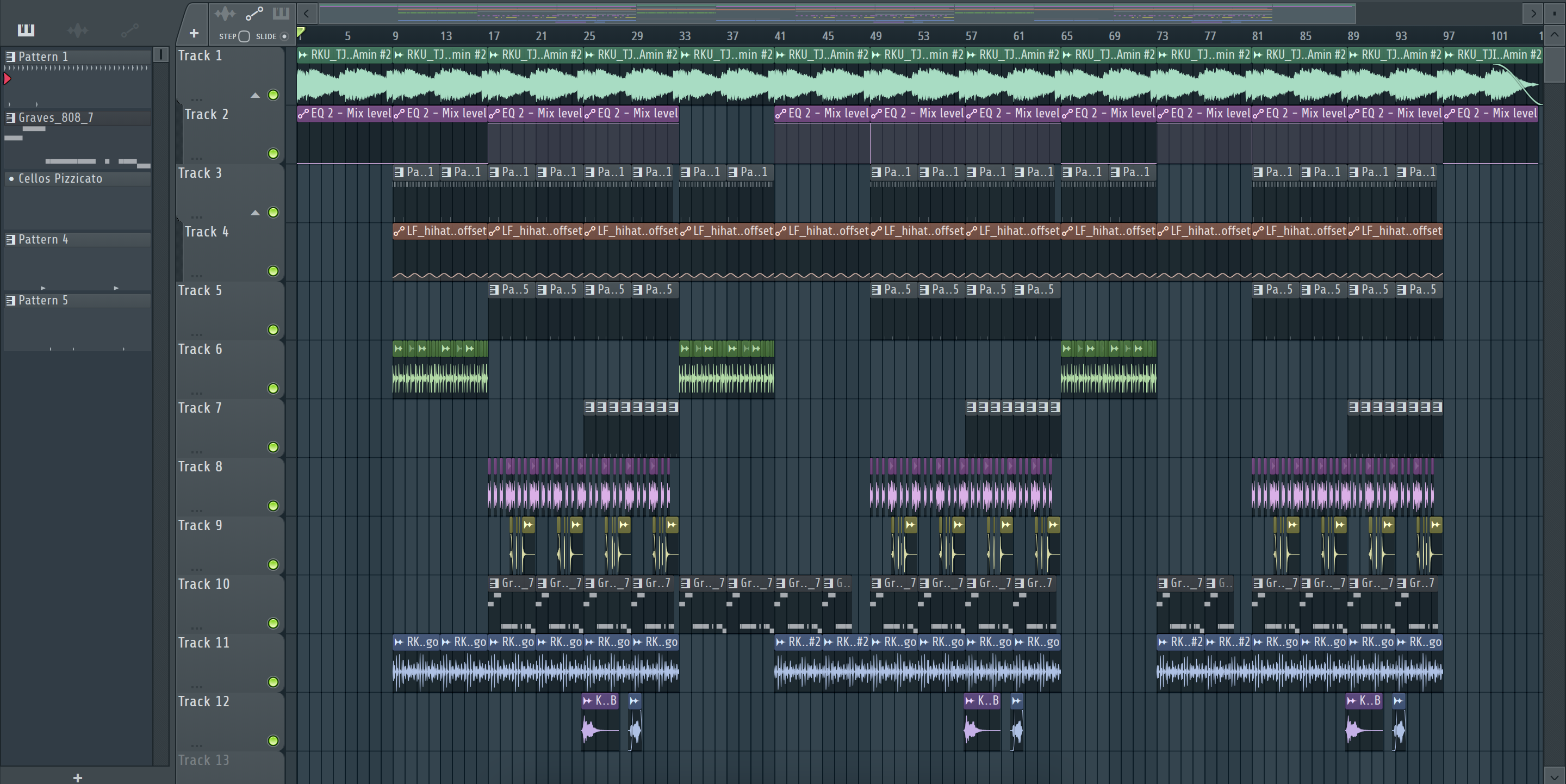Image resolution: width=1566 pixels, height=784 pixels.
Task: Open the Track 5 options dots menu
Action: pos(196,334)
